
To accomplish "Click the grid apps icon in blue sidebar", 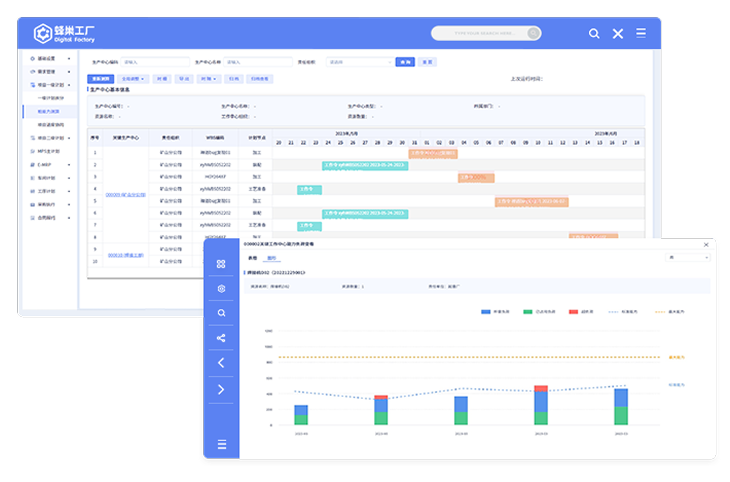I will pyautogui.click(x=221, y=263).
